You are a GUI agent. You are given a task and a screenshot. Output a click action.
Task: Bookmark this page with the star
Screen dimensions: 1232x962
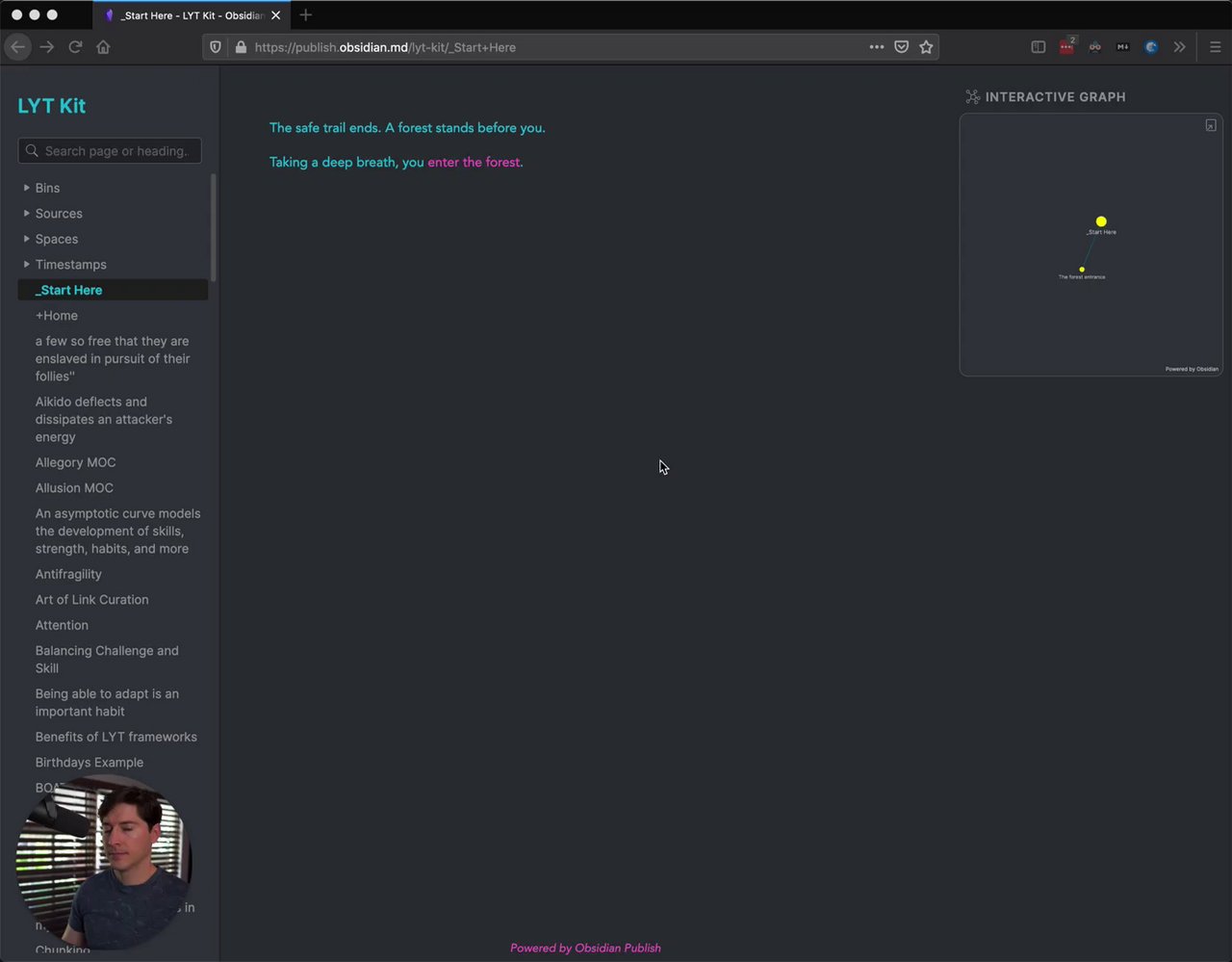(926, 47)
